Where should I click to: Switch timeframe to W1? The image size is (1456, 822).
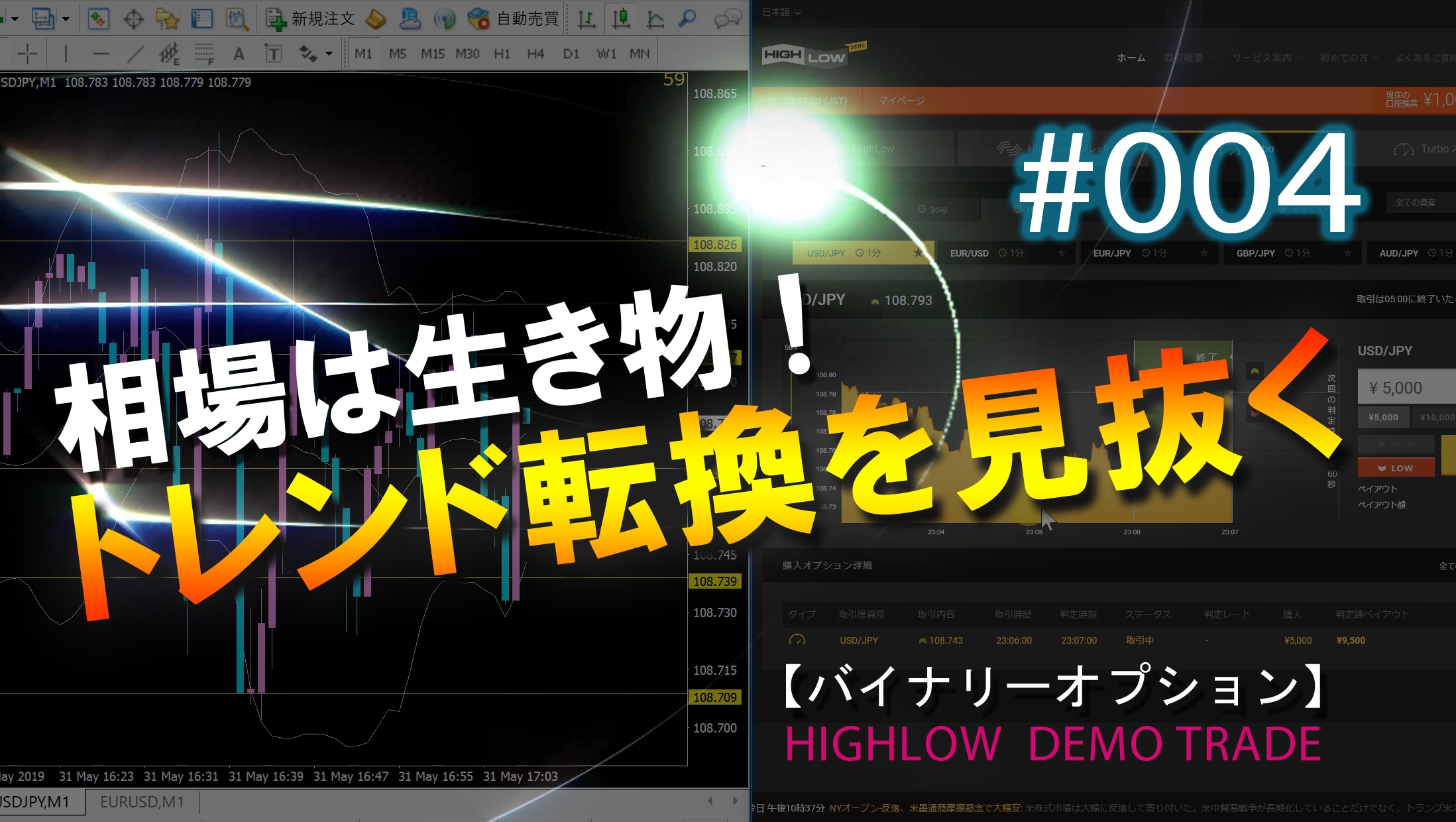coord(606,54)
